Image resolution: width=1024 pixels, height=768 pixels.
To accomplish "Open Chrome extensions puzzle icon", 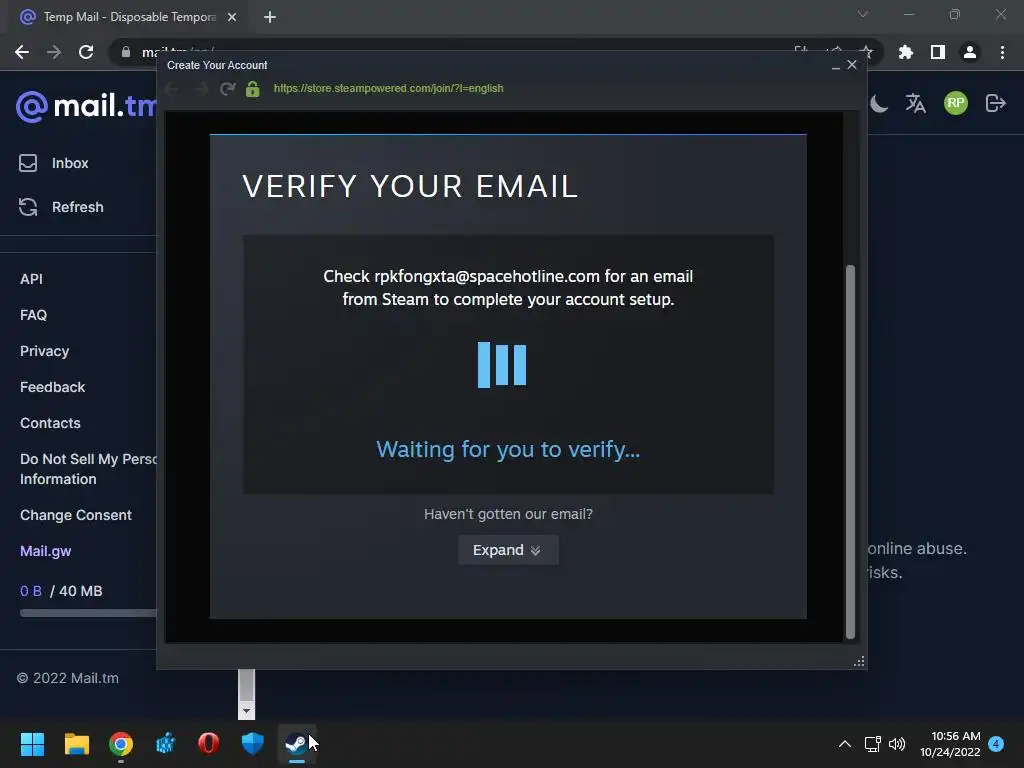I will point(906,52).
